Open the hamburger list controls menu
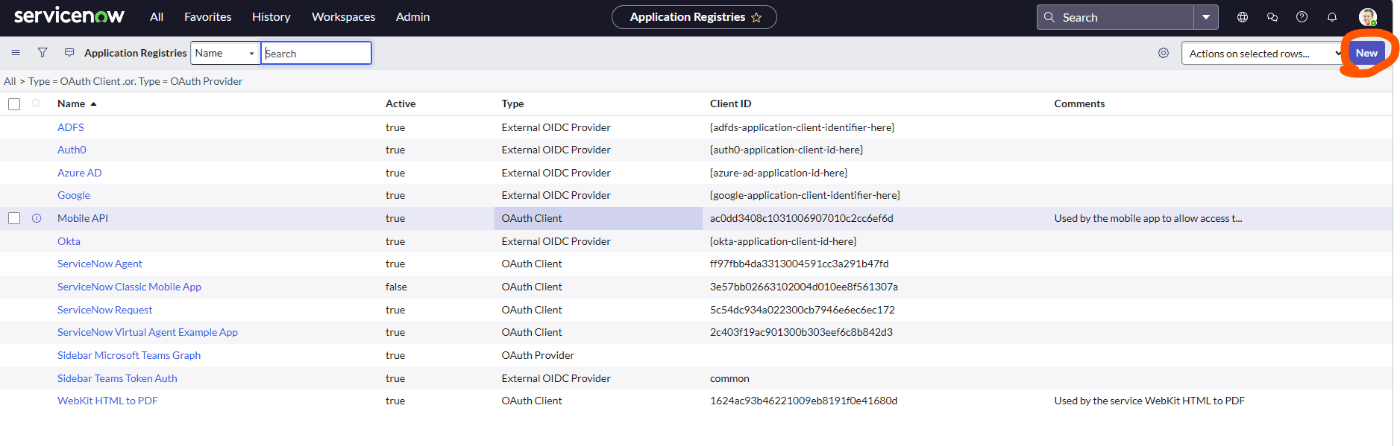1400x446 pixels. 16,53
